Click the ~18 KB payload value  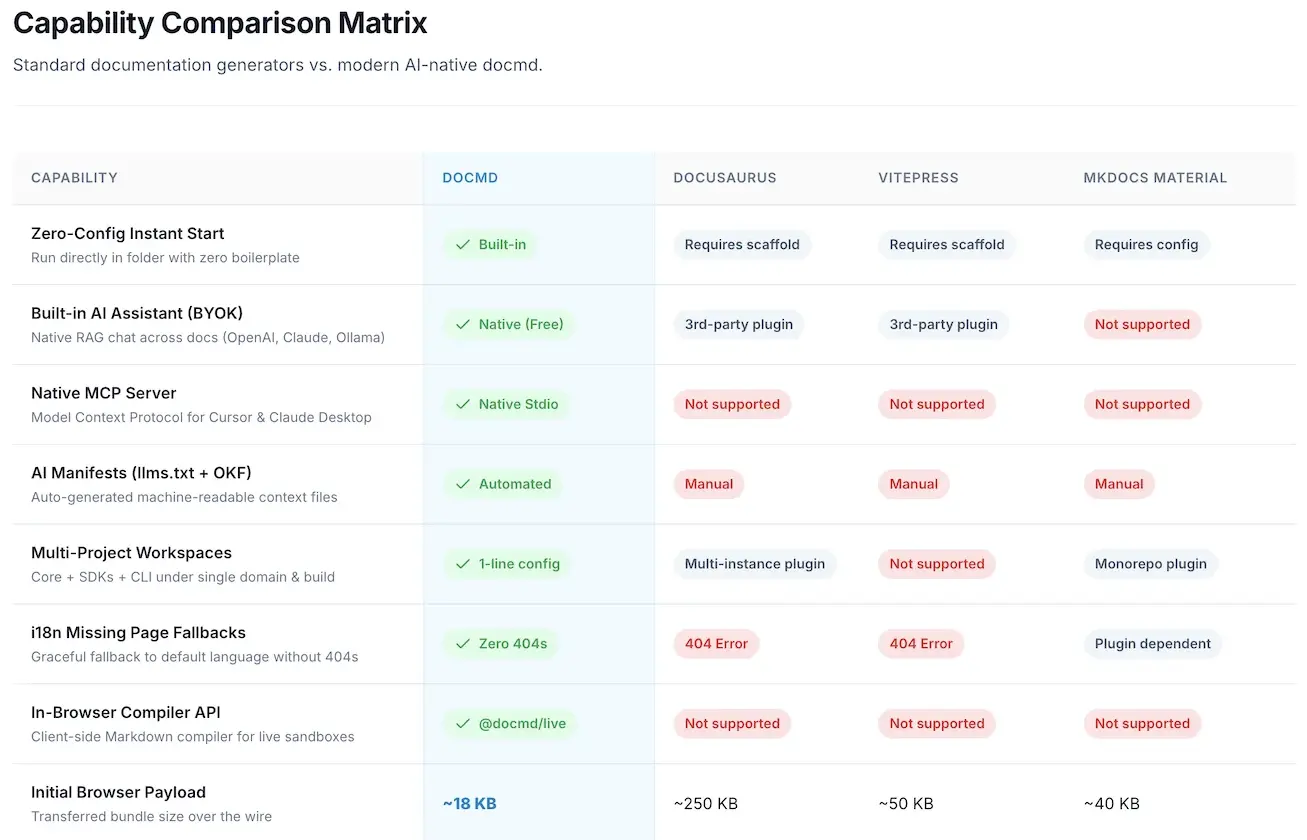pyautogui.click(x=470, y=804)
